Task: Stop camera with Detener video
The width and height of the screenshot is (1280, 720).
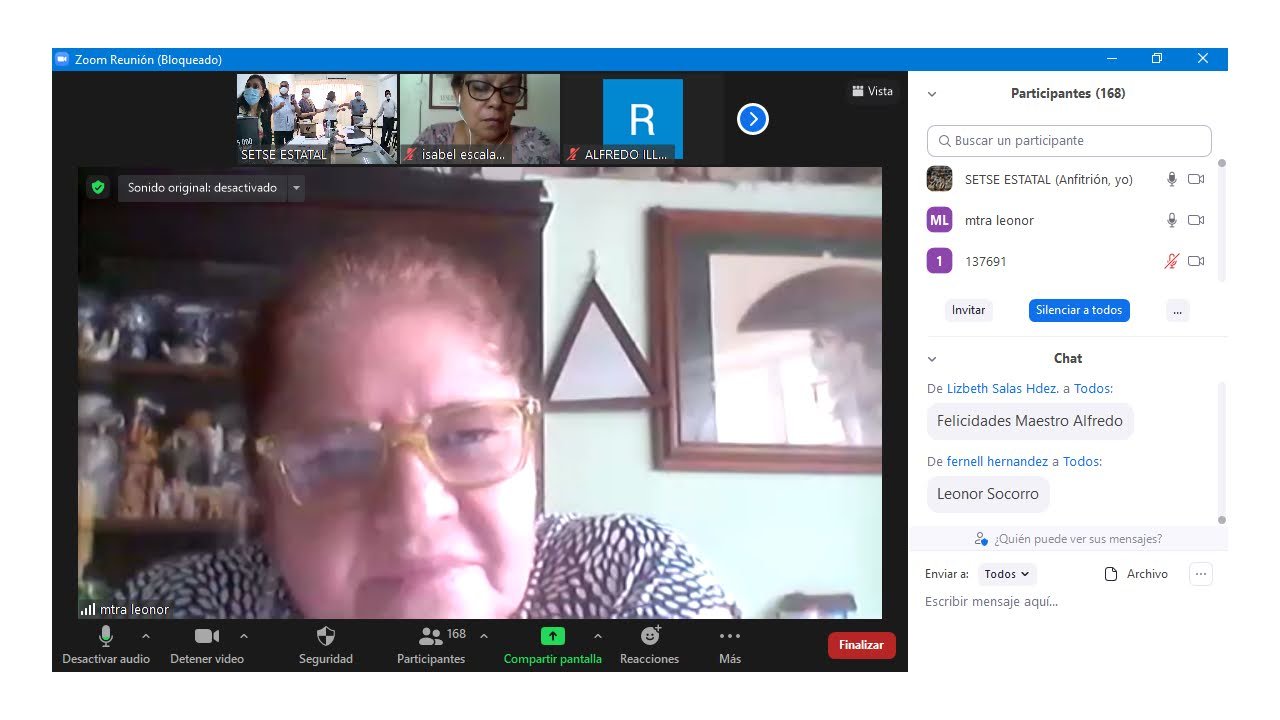Action: click(x=207, y=645)
